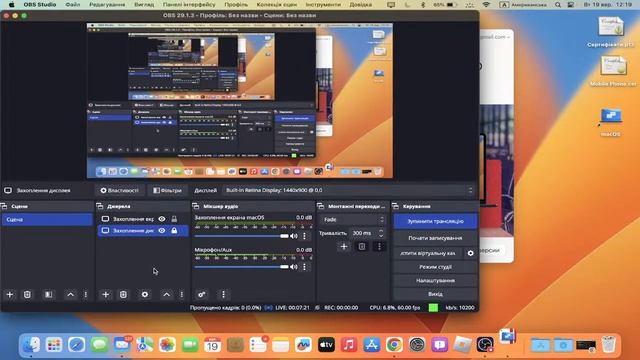
Task: Open Налаштування button
Action: click(x=436, y=281)
